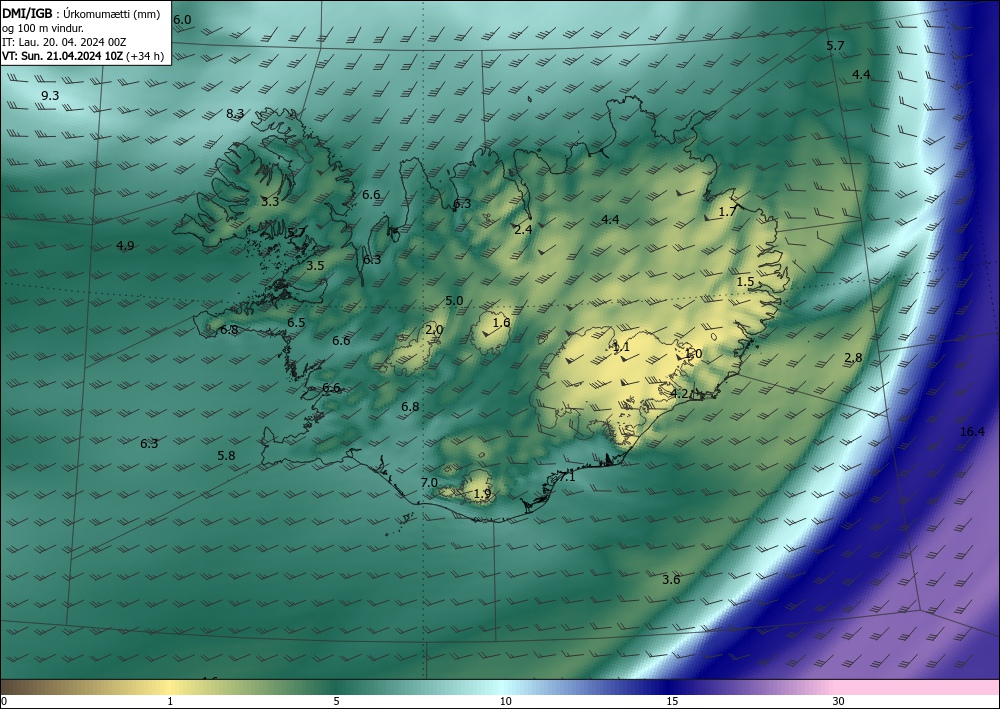Click the 'og 100 m vindur.' caption line
The image size is (1000, 709).
43,28
